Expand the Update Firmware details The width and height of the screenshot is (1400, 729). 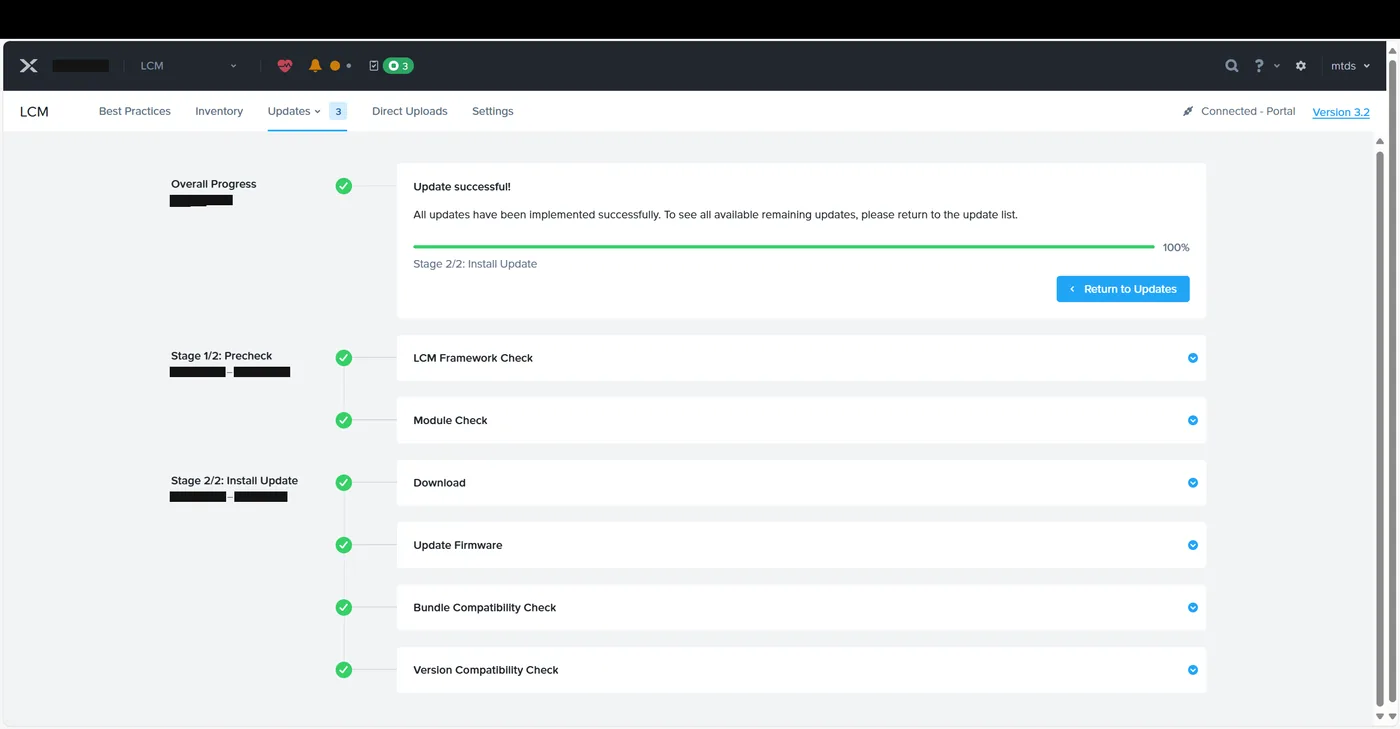coord(1193,545)
